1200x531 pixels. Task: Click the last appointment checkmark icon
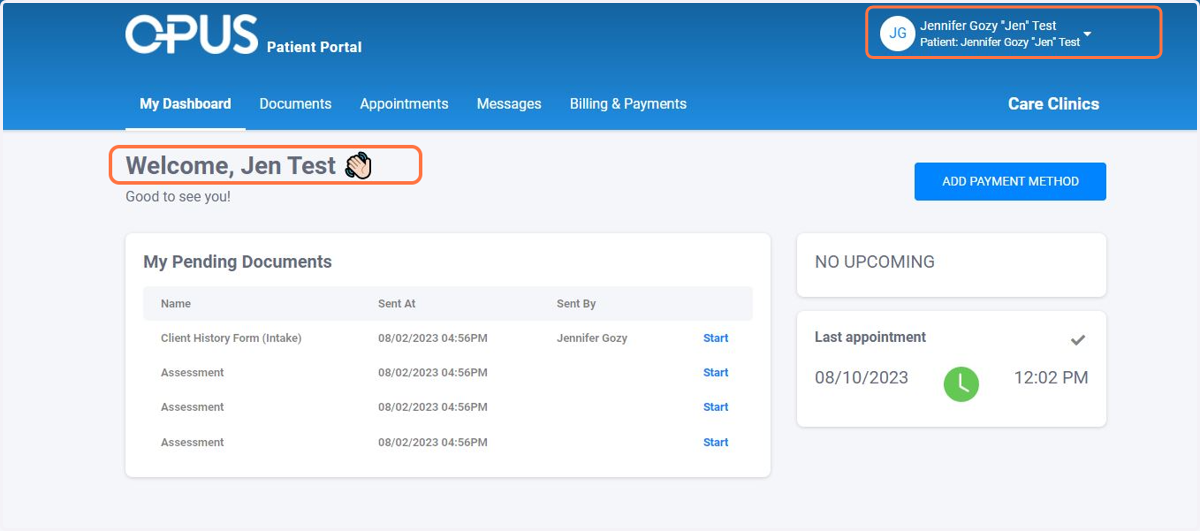tap(1078, 340)
